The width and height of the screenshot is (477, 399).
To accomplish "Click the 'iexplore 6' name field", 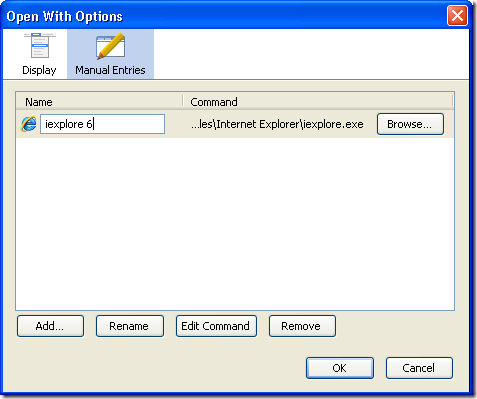I will point(102,124).
